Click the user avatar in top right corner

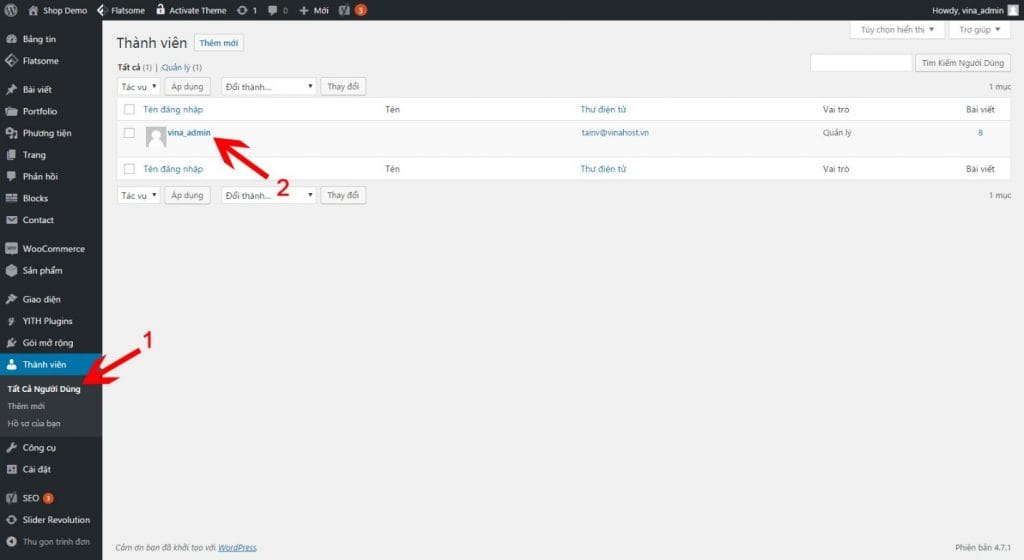pyautogui.click(x=1013, y=10)
